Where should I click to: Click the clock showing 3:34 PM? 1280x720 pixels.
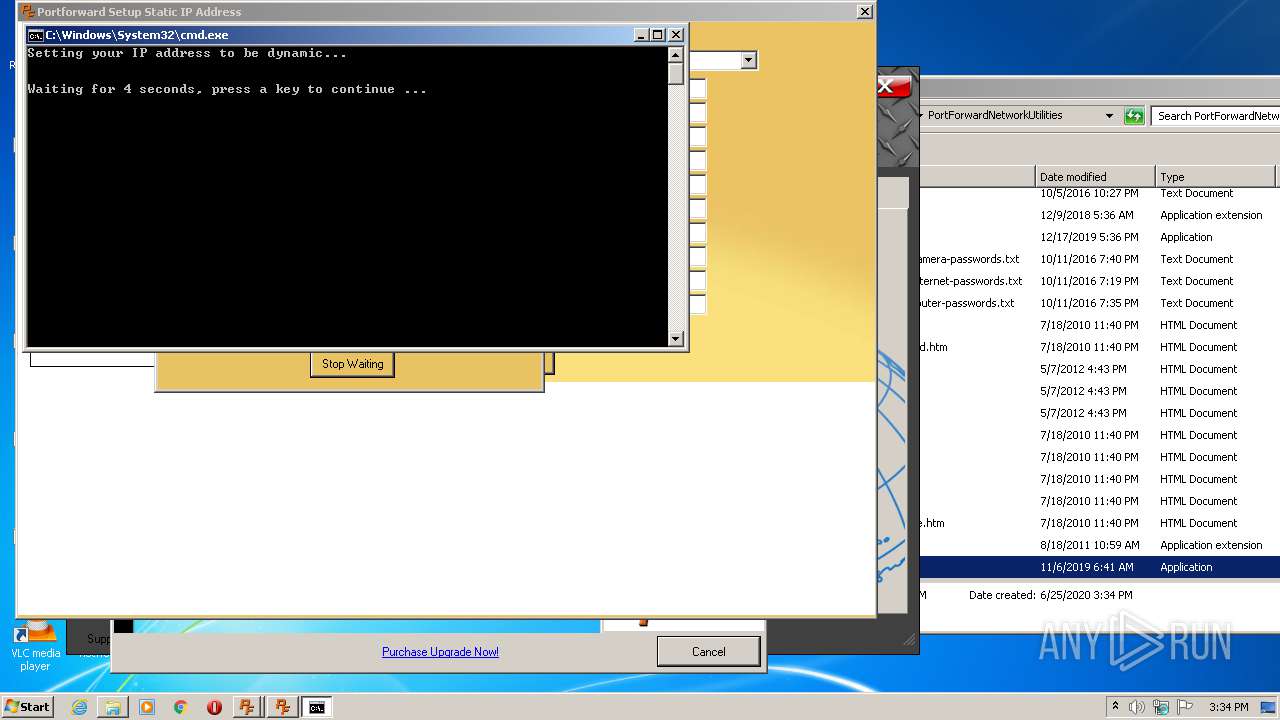[x=1228, y=707]
